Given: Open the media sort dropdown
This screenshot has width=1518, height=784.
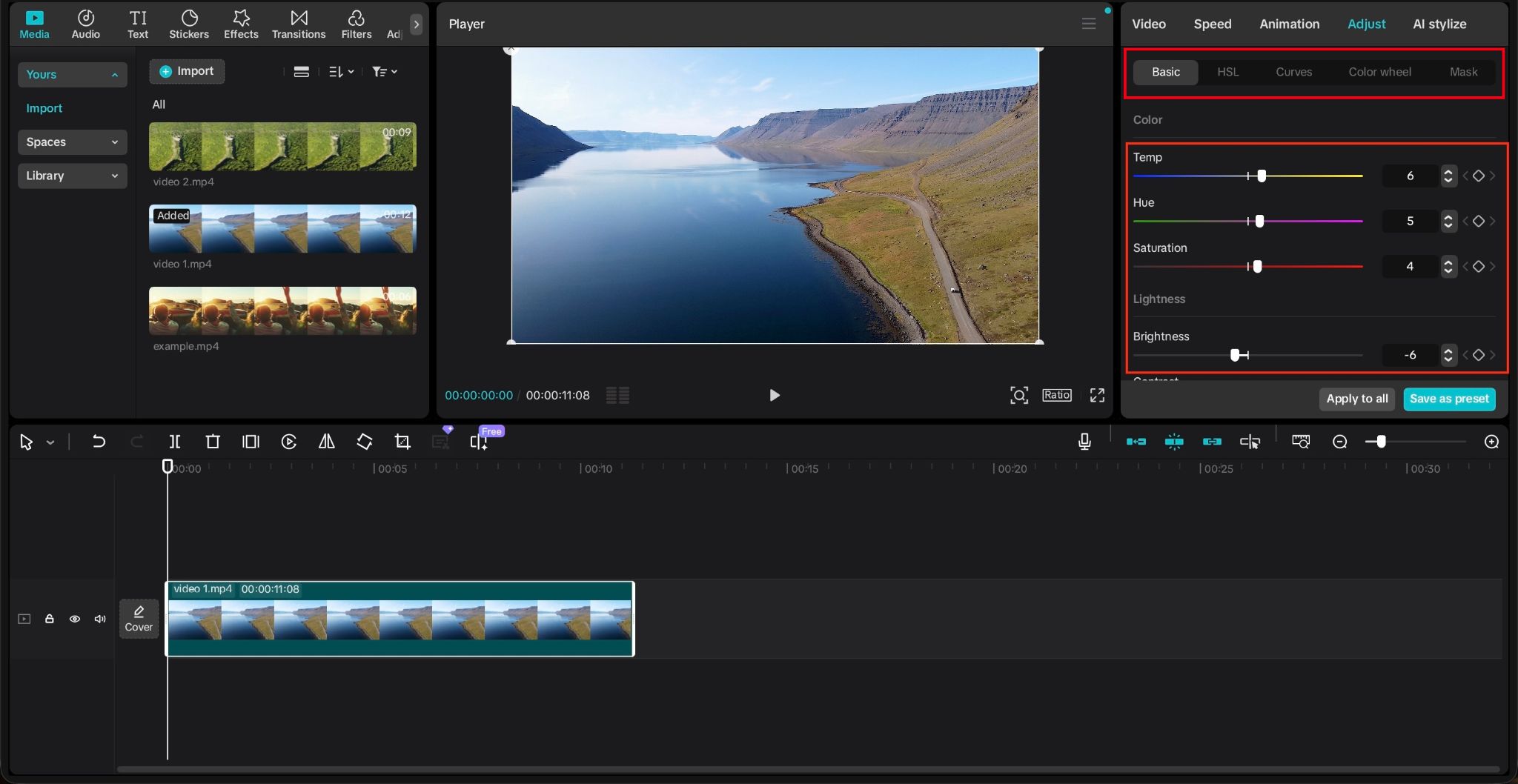Looking at the screenshot, I should (341, 72).
